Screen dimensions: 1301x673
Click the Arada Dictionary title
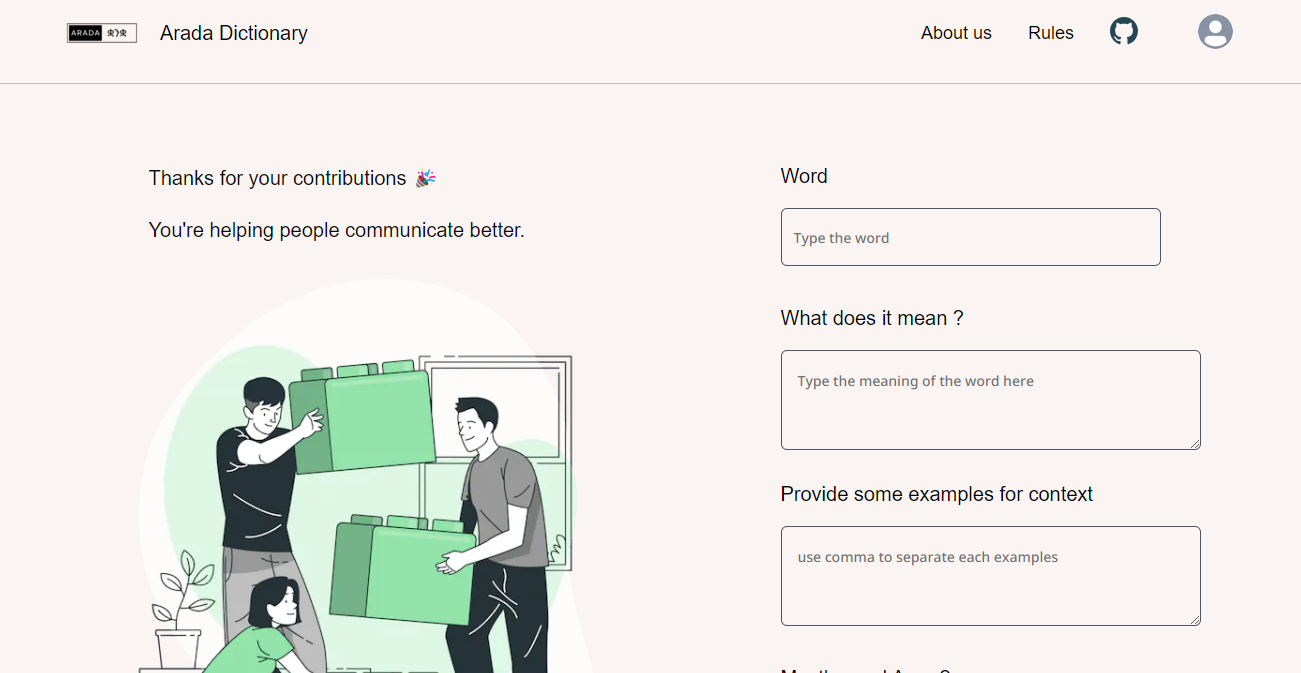(x=234, y=33)
